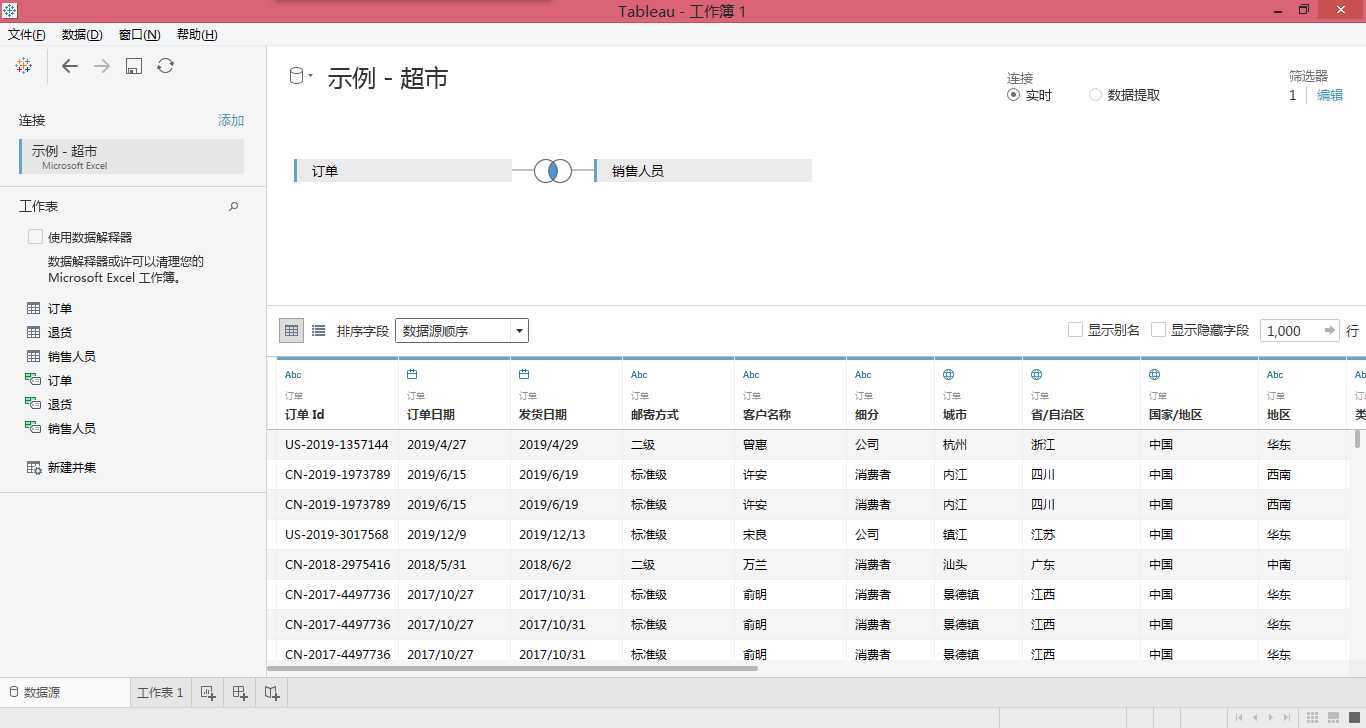Refresh the data source with the reload icon

166,66
